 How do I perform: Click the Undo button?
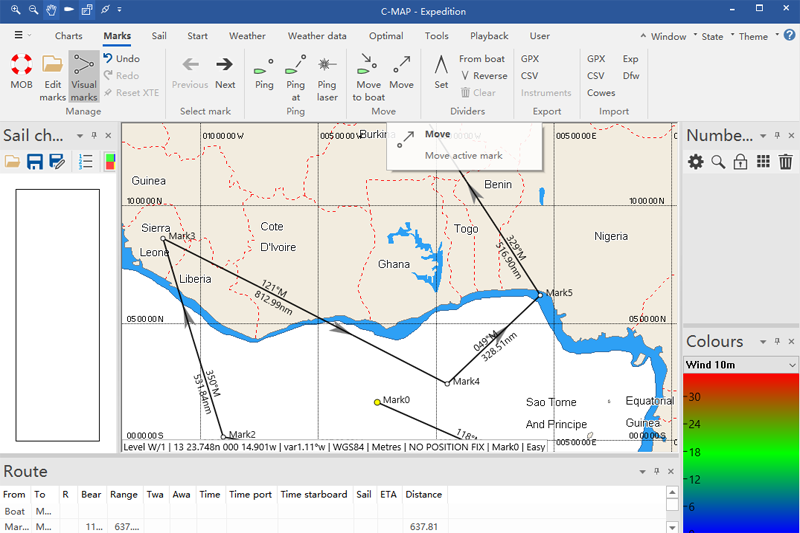[x=120, y=59]
